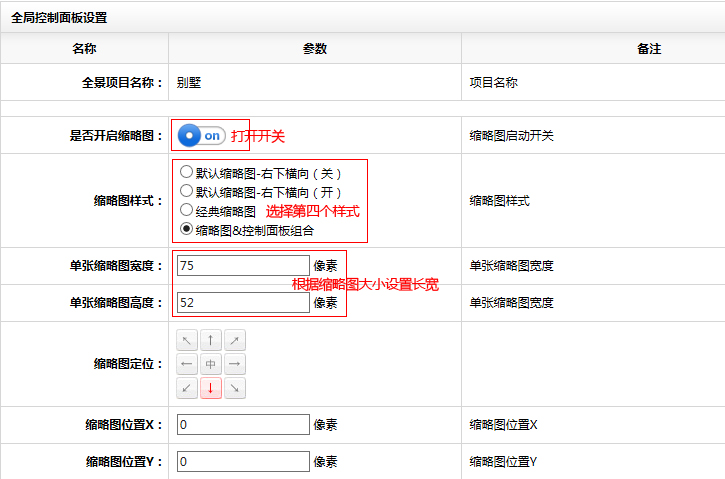
Task: Click the 单张缩略图宽度 input field
Action: click(x=243, y=266)
